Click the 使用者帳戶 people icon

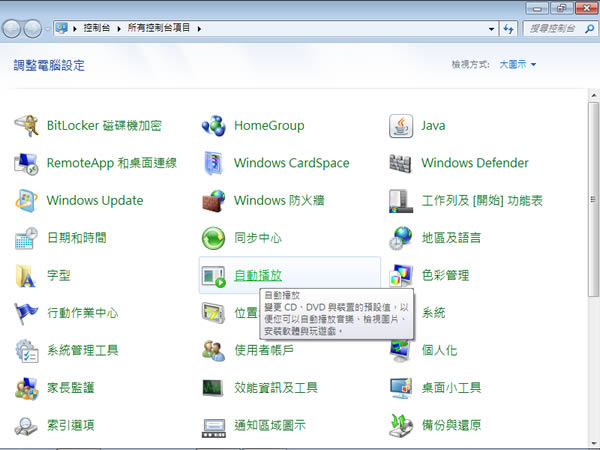pyautogui.click(x=214, y=351)
